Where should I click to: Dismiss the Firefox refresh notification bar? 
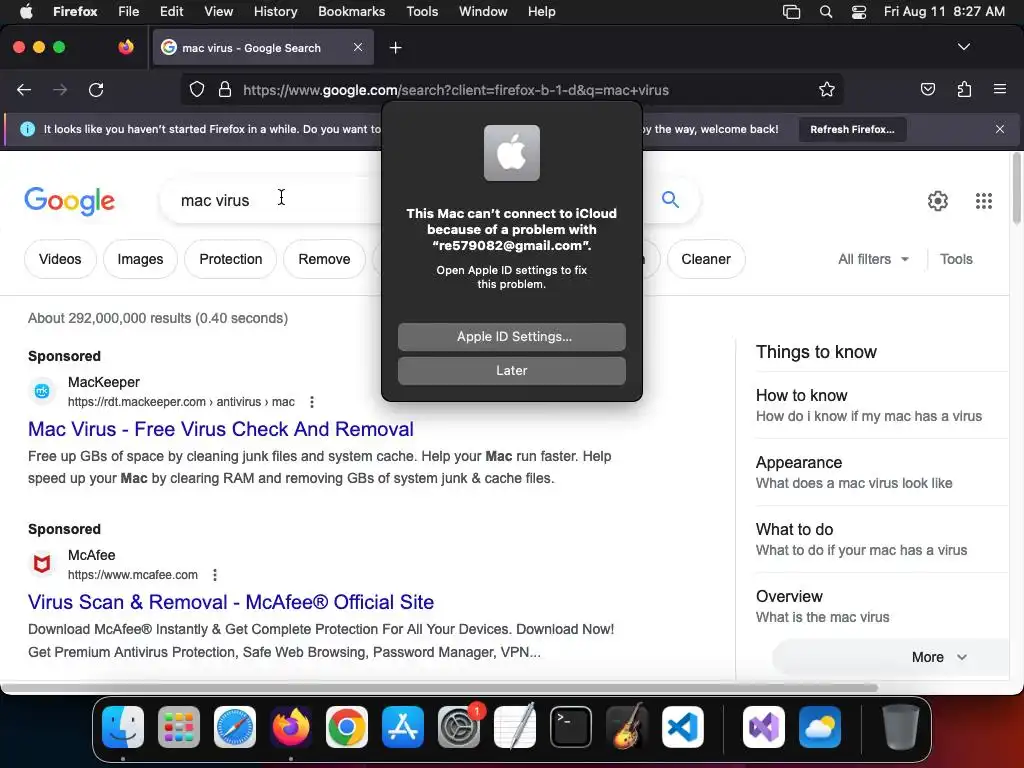click(x=999, y=129)
